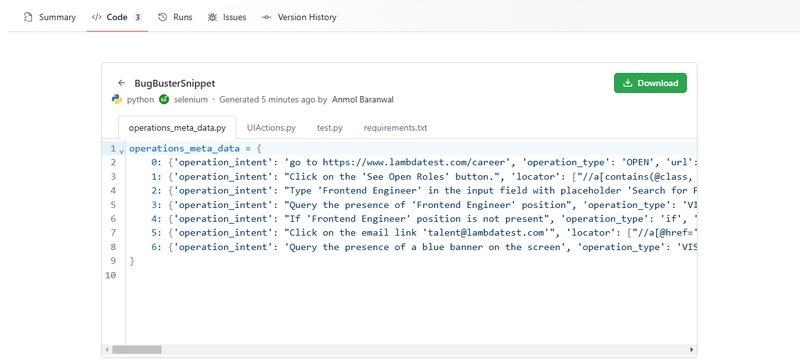The width and height of the screenshot is (800, 360).
Task: Select the UIActions.py file tab
Action: pos(271,128)
